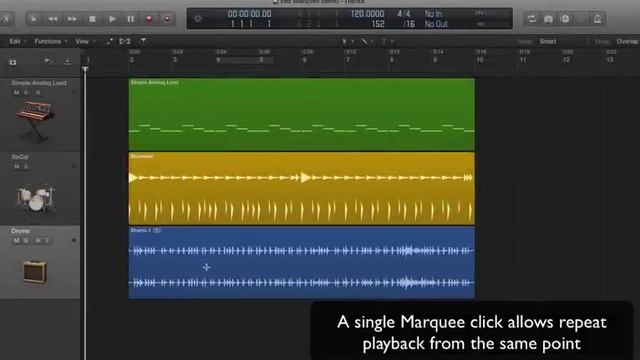
Task: Click the Duplicate Track button
Action: click(48, 62)
